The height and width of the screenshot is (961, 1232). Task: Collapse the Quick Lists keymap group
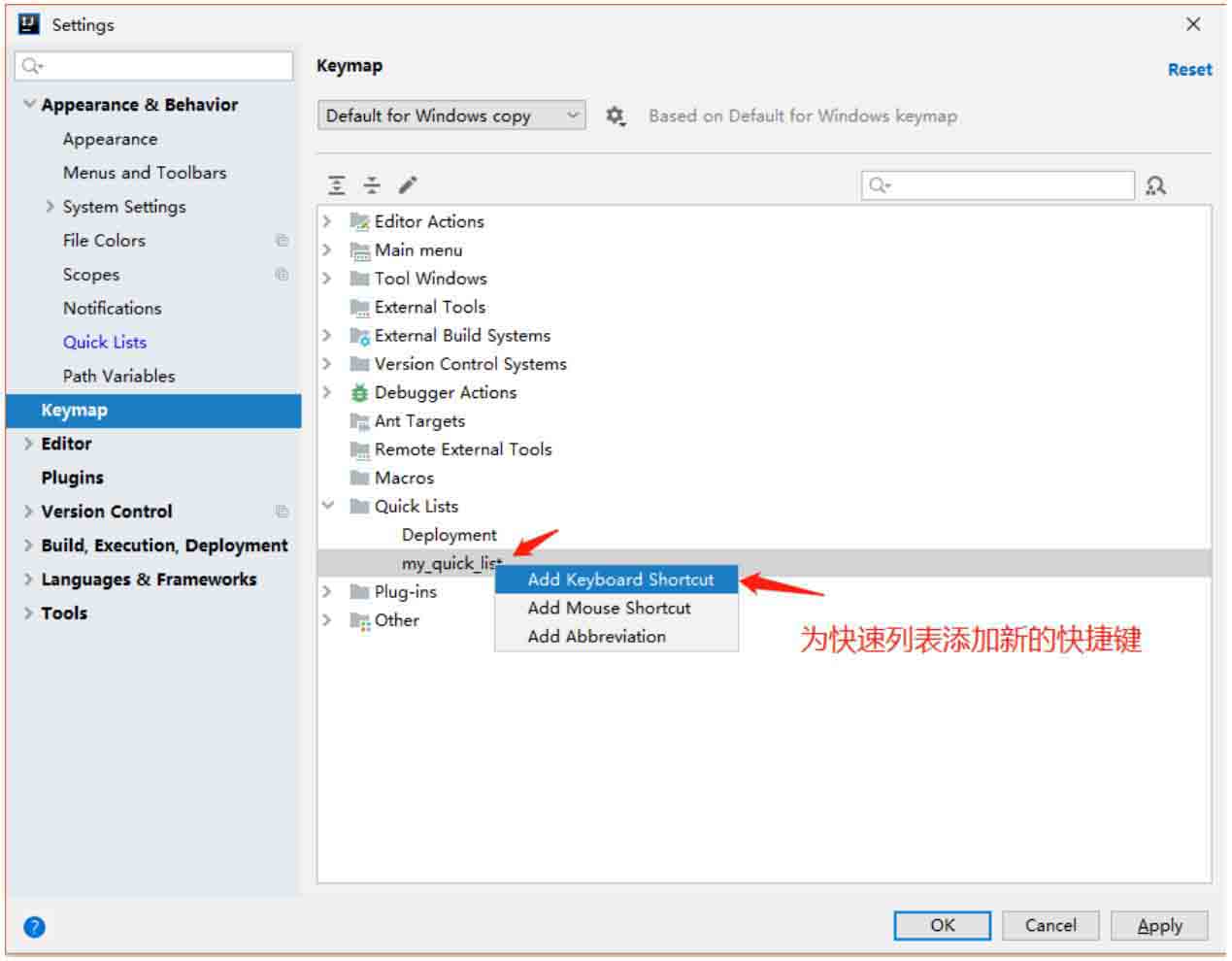(x=327, y=506)
